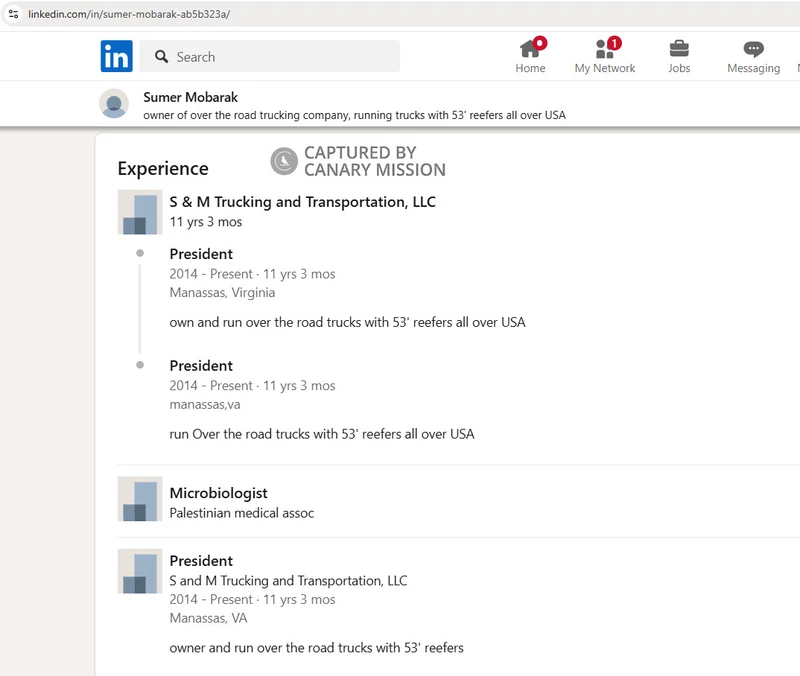
Task: Click the Manassas, VA location text
Action: 208,618
